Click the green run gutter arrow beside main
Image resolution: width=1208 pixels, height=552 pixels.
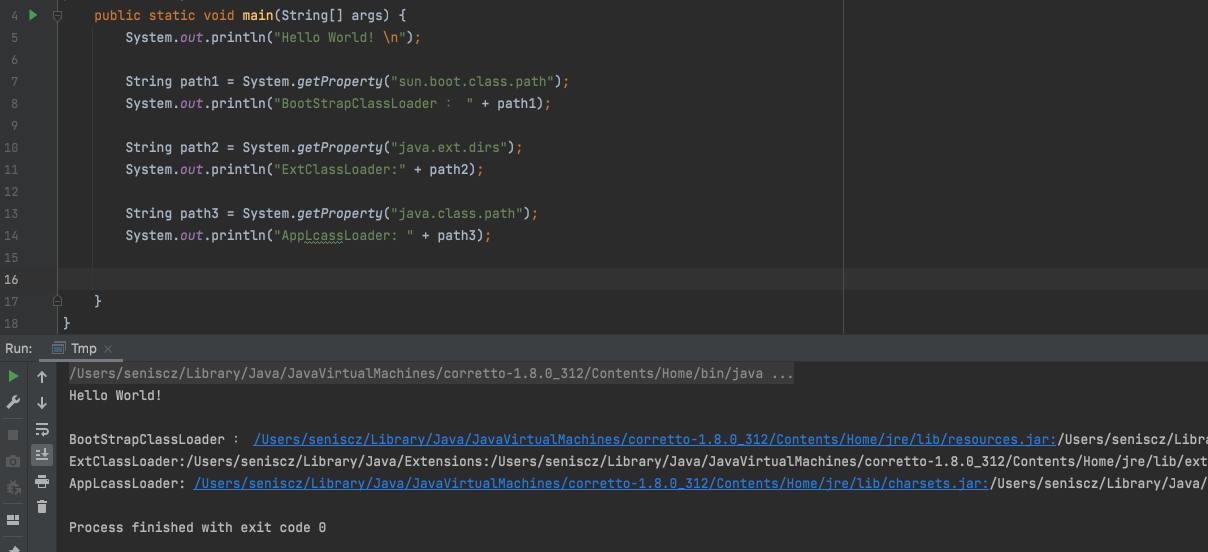(33, 15)
